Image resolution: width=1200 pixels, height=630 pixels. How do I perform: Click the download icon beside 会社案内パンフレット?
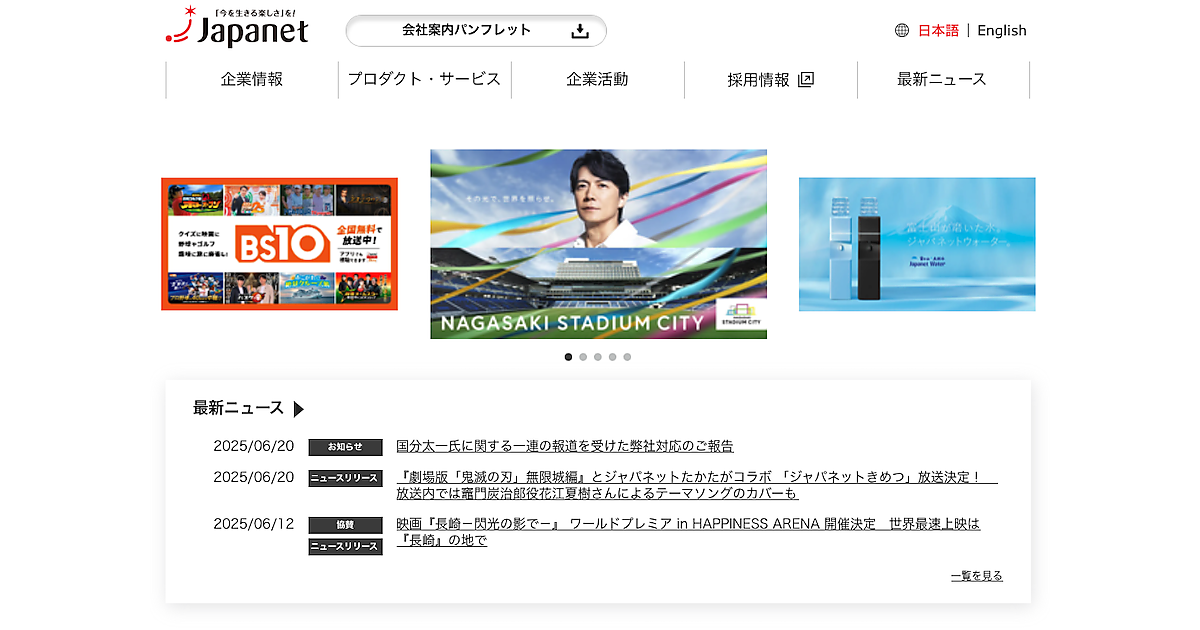580,31
